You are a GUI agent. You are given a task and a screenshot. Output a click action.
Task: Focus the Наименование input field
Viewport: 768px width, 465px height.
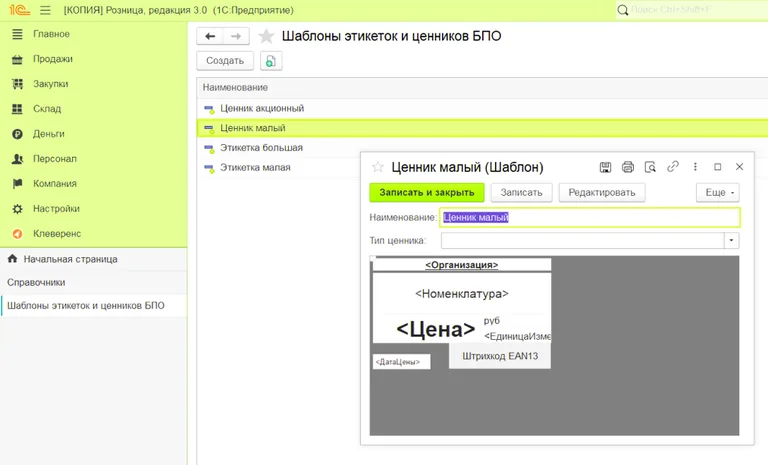point(590,218)
